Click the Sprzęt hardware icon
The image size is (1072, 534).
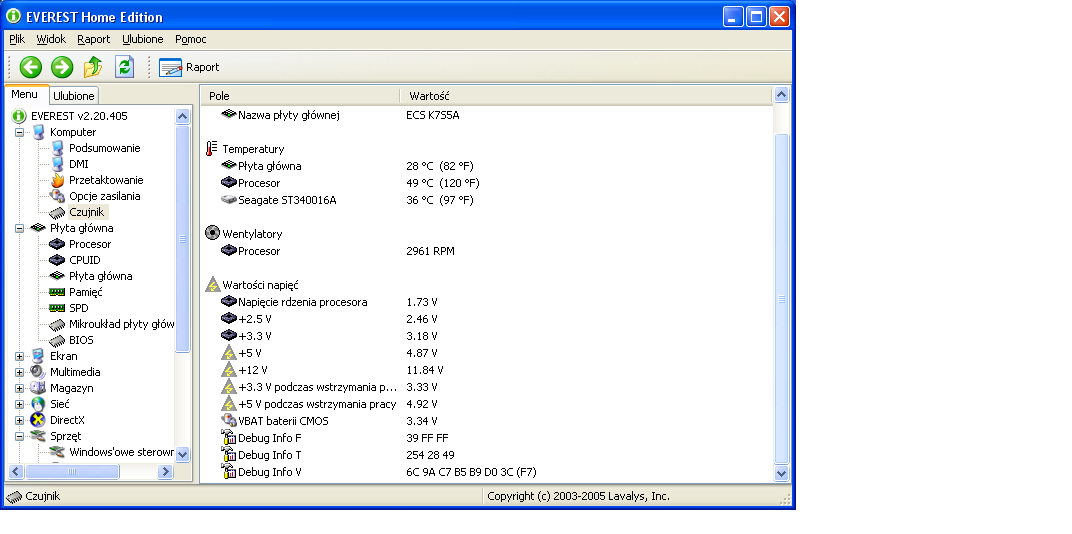pyautogui.click(x=38, y=436)
